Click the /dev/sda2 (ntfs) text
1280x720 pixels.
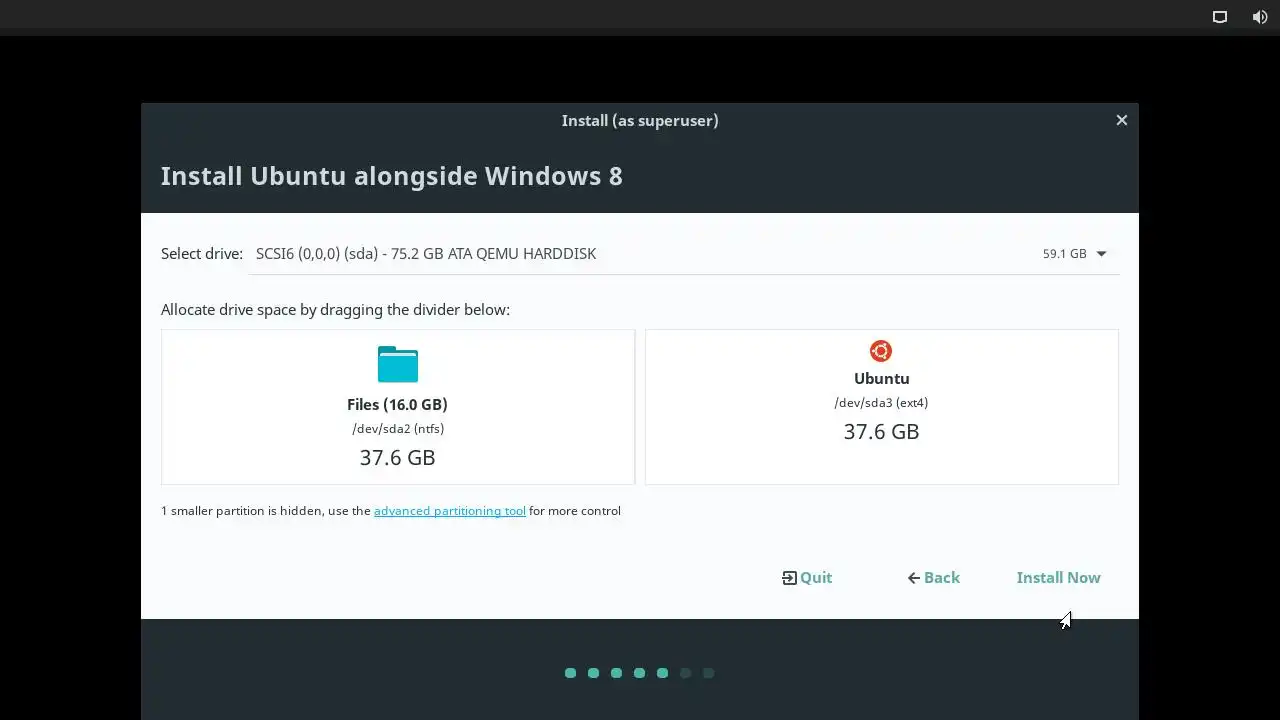pos(398,429)
